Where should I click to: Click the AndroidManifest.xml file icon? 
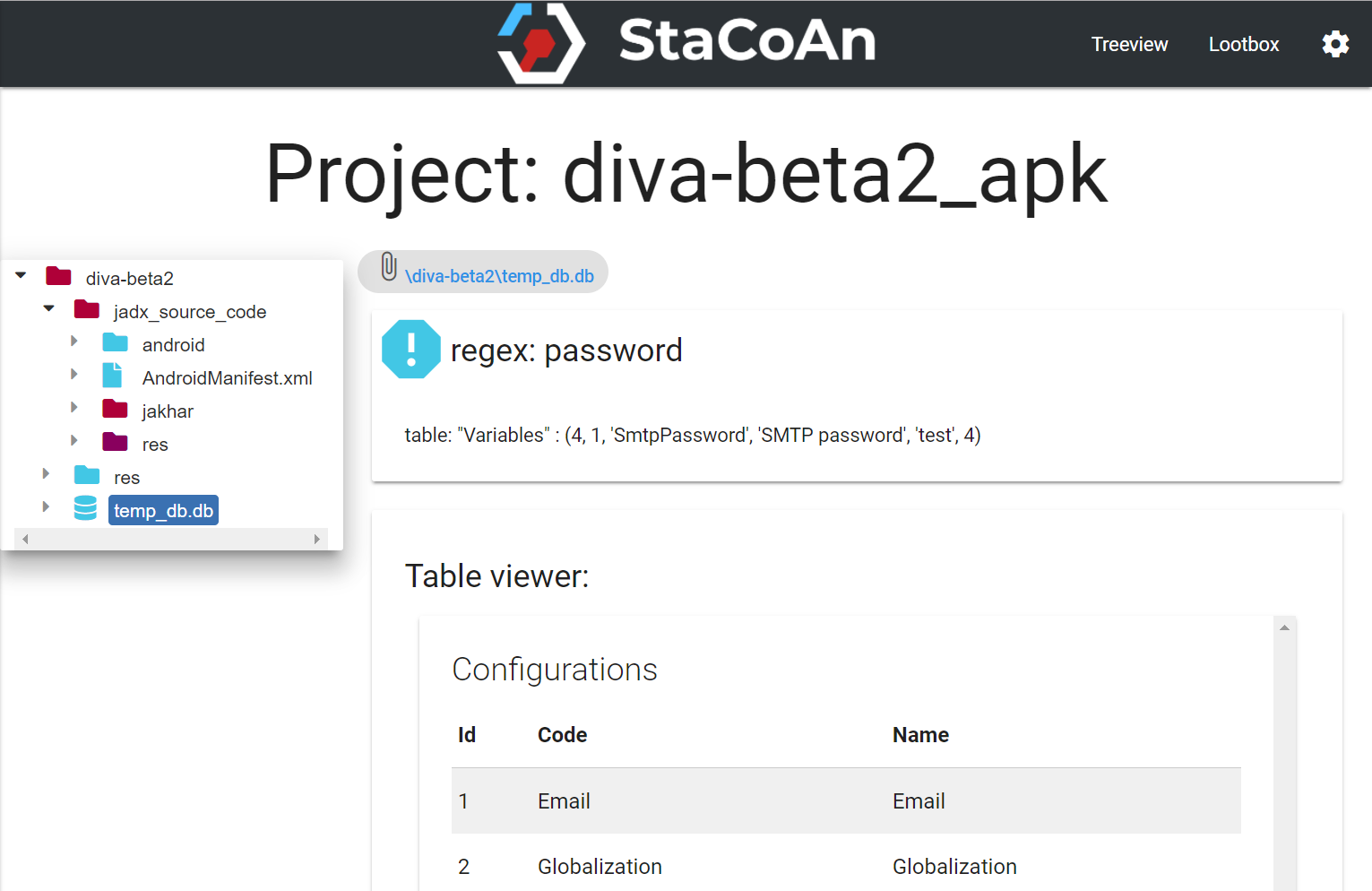click(x=112, y=375)
